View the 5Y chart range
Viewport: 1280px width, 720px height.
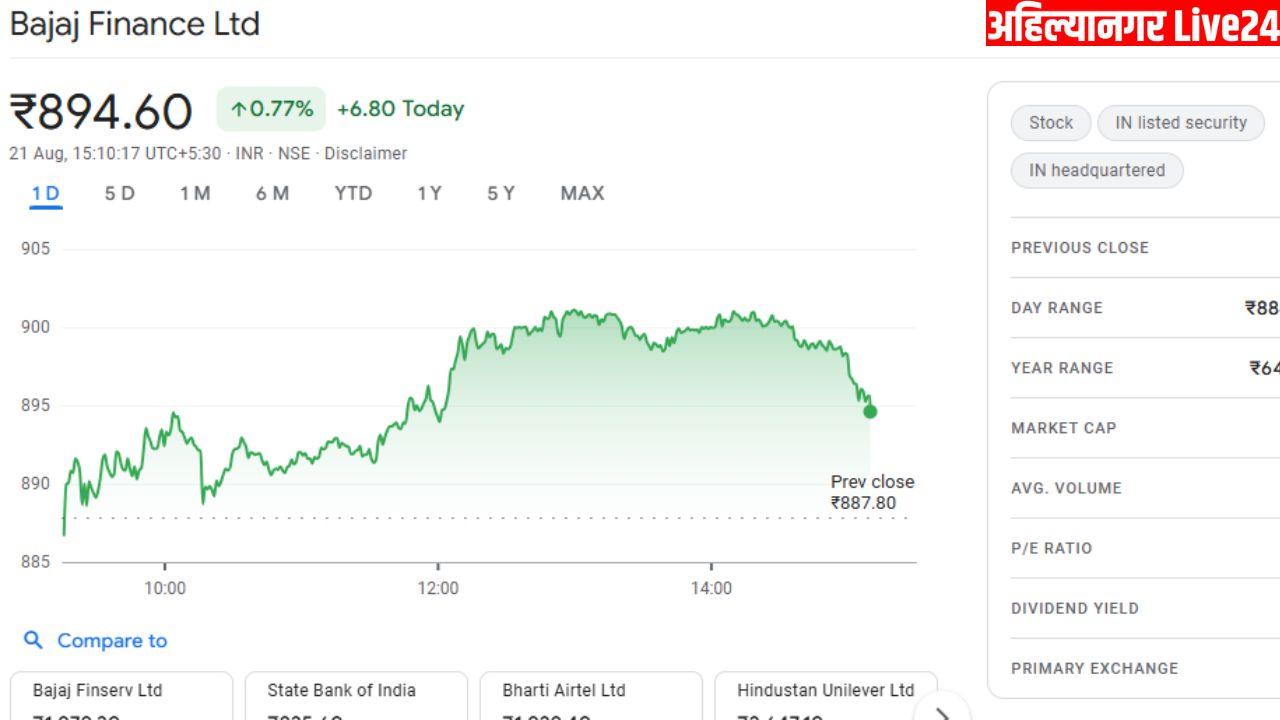(x=501, y=194)
